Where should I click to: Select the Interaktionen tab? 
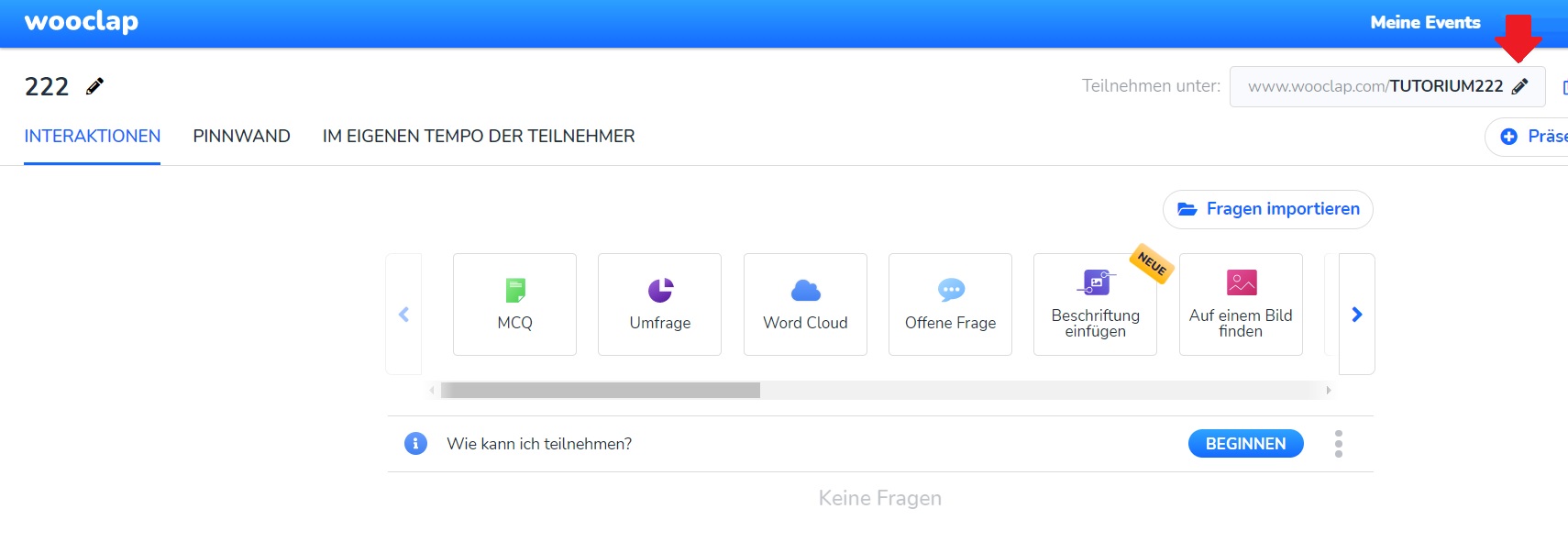click(x=92, y=136)
